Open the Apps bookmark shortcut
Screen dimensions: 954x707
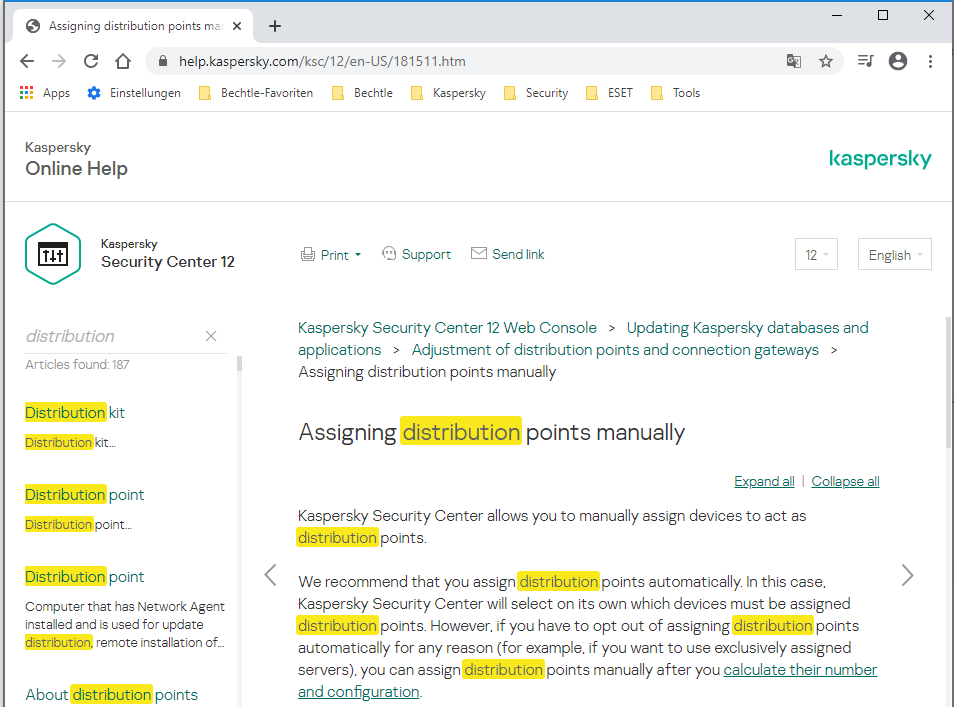45,93
